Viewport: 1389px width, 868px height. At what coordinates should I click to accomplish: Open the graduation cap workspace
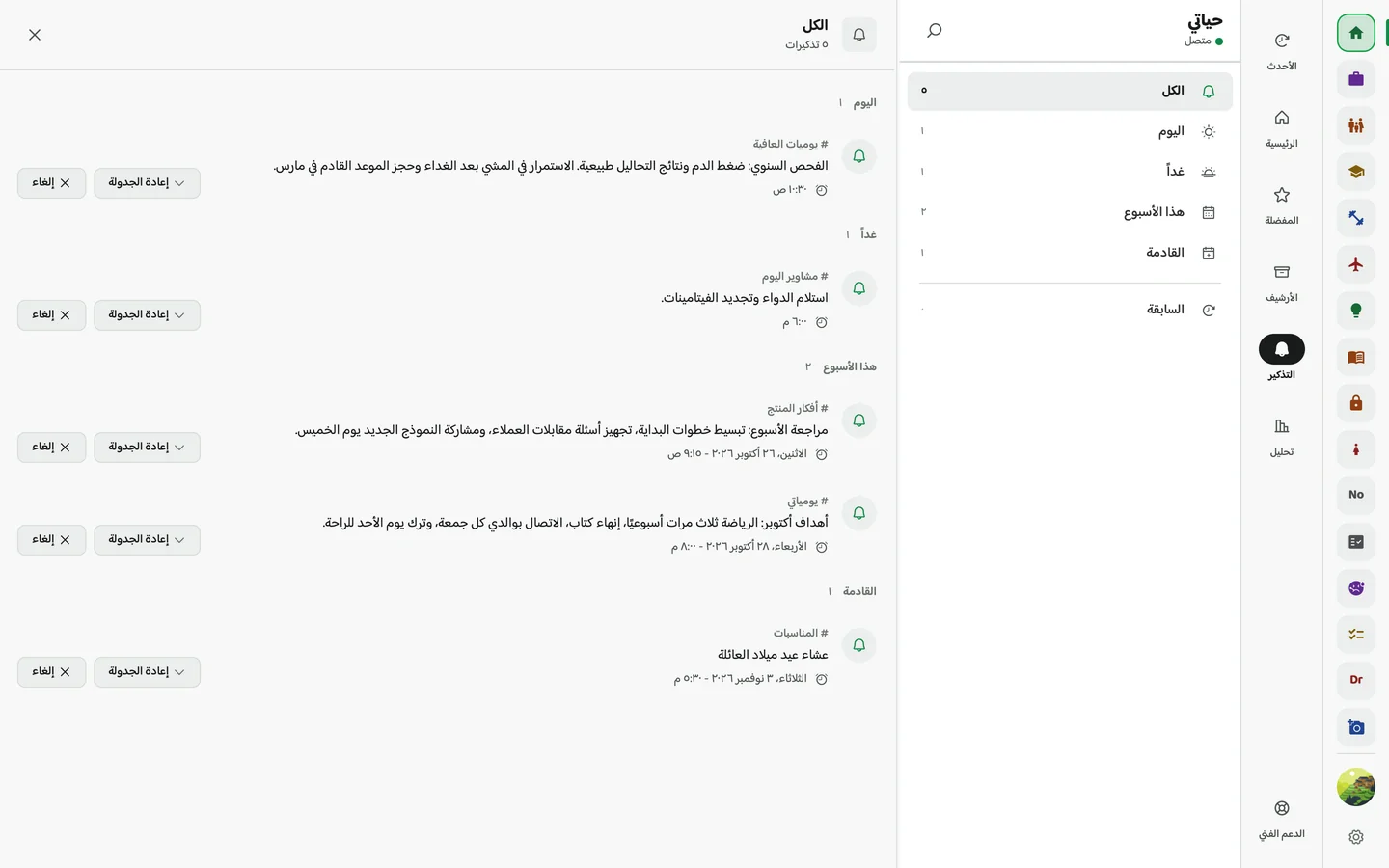click(x=1355, y=172)
